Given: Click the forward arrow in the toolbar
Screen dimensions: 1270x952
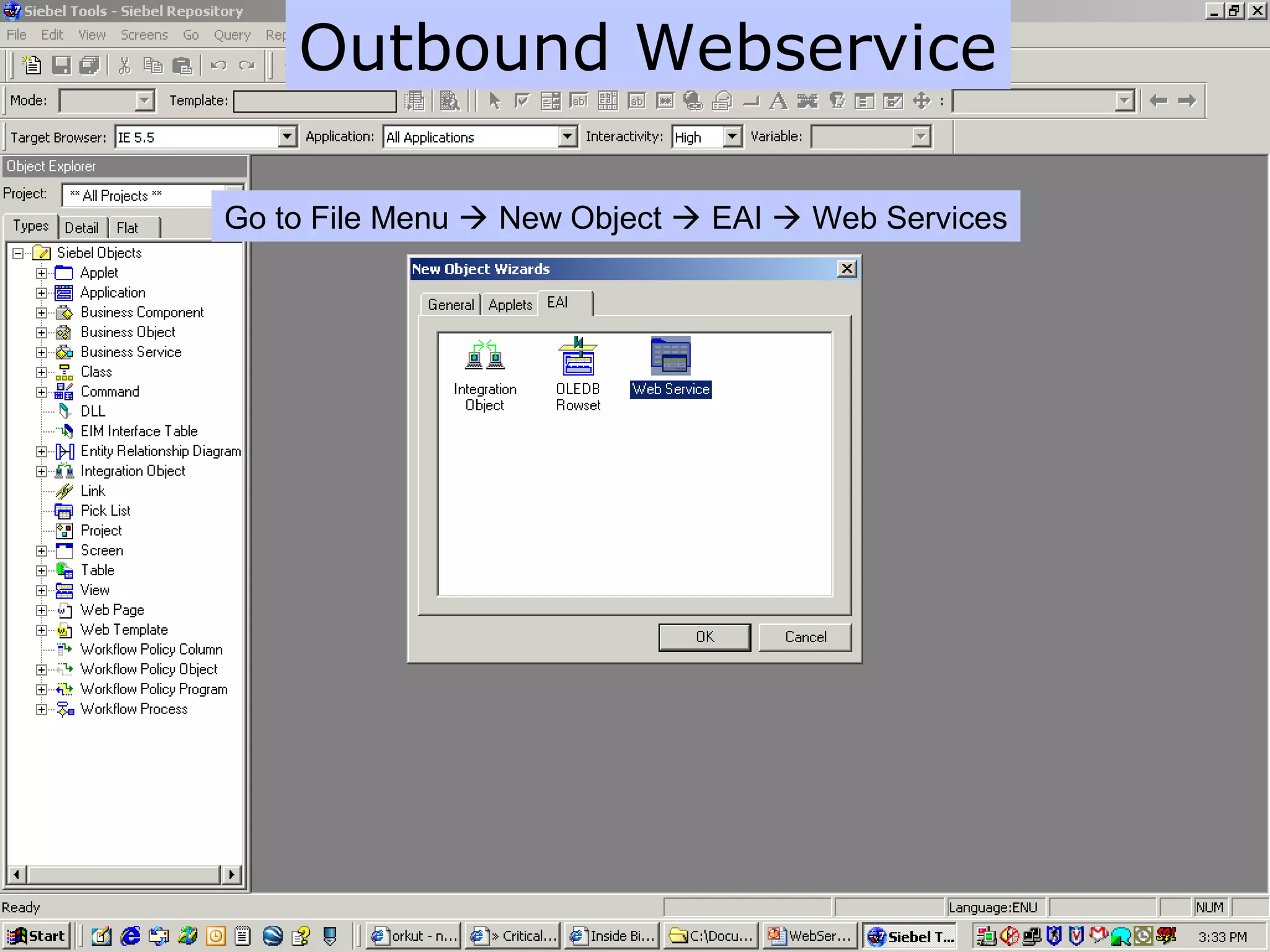Looking at the screenshot, I should (x=1187, y=100).
